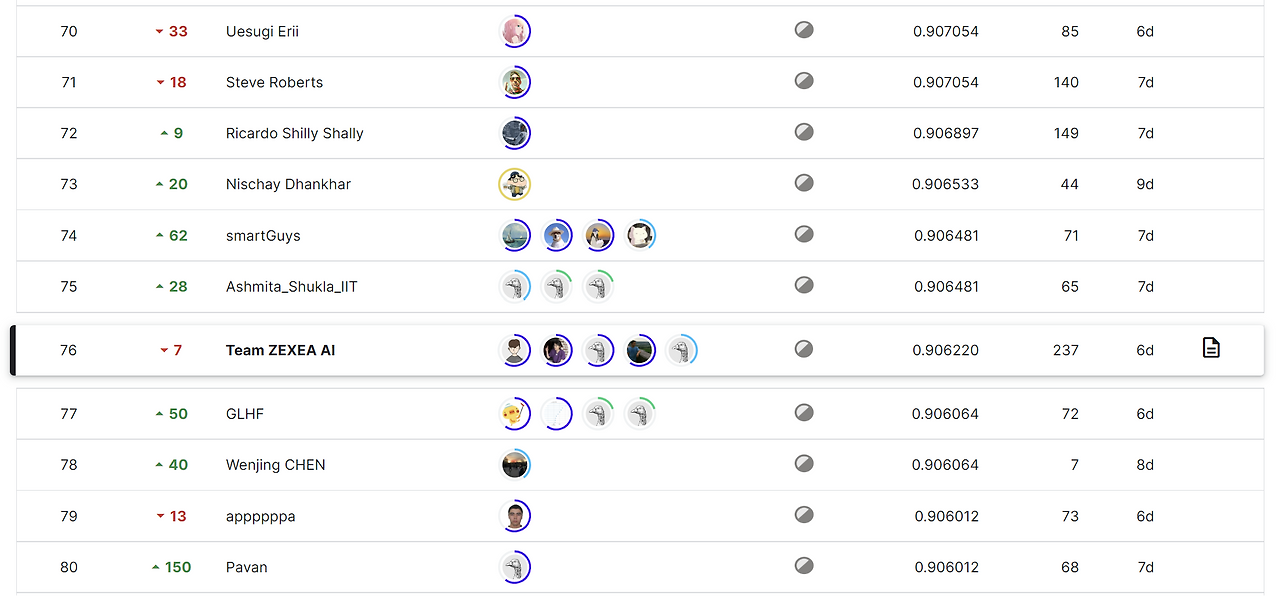Click the first goose avatar of Ashmita_Shukla_IIT

coord(514,286)
